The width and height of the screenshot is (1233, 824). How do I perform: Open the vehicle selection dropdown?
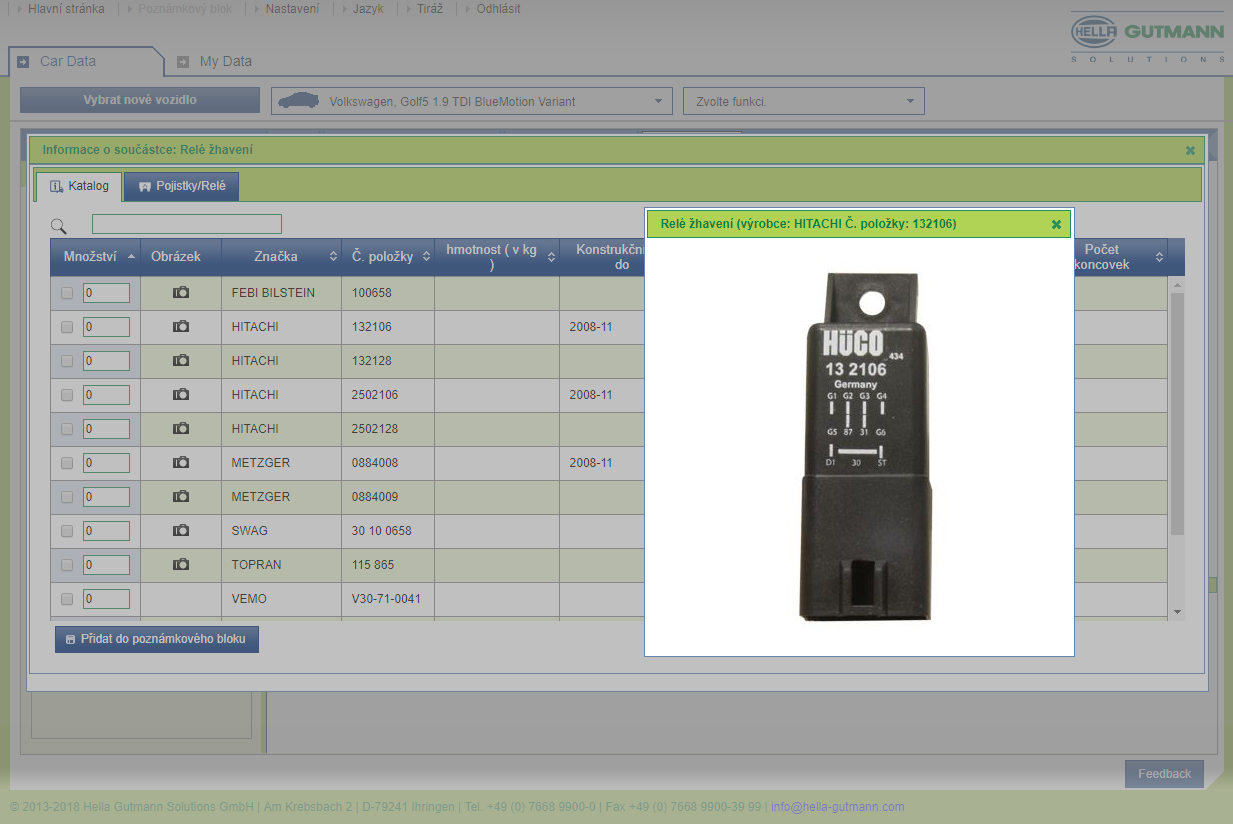(x=472, y=101)
